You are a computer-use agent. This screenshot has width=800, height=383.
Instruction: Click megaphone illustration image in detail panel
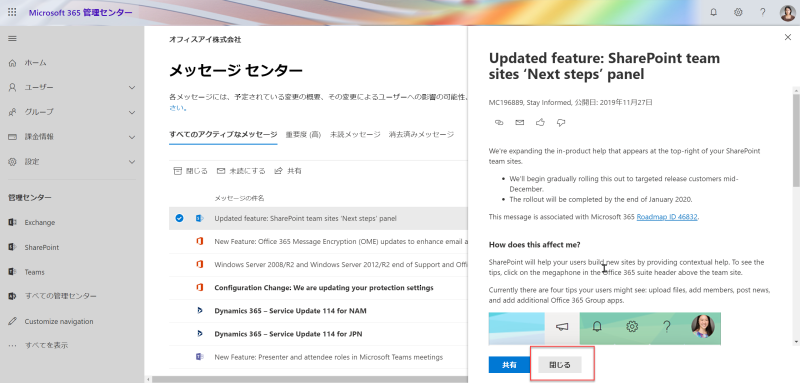point(605,328)
